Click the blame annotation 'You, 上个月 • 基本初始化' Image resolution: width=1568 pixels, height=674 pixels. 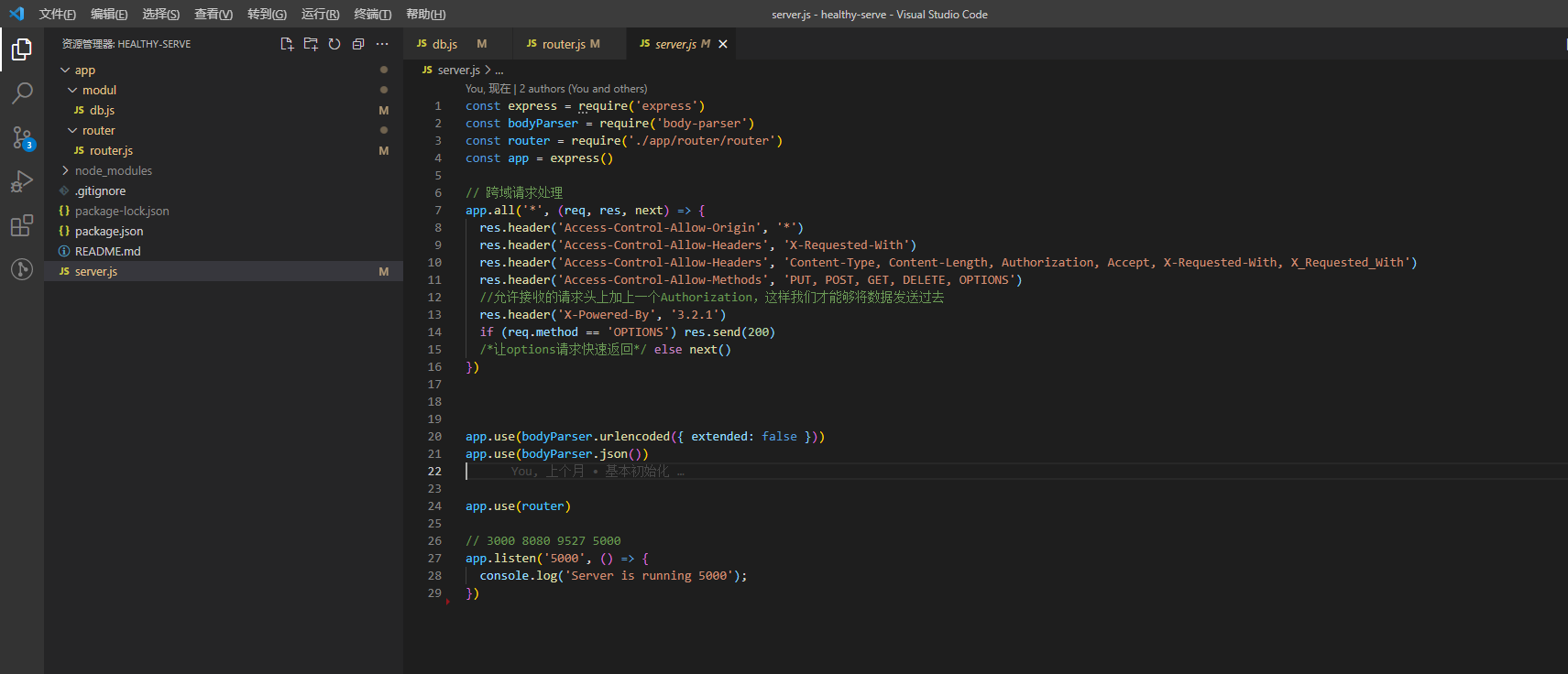tap(598, 472)
